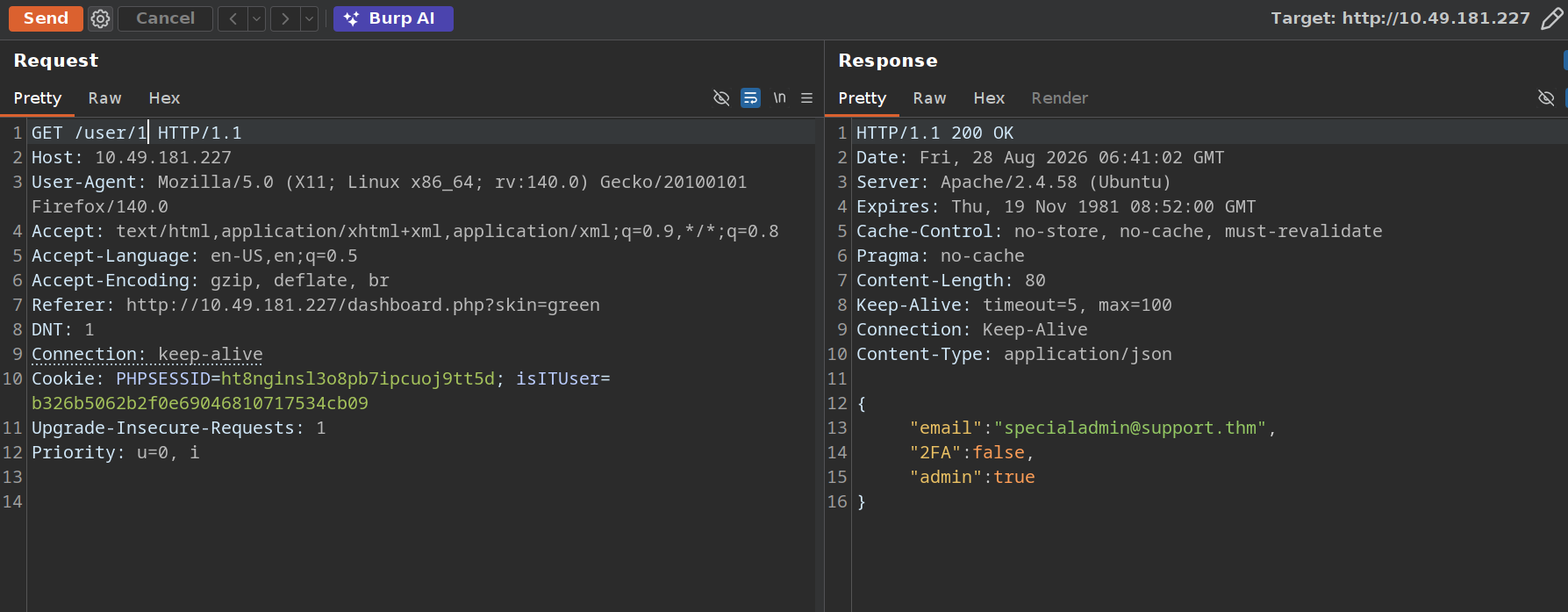Go forward to the next request in history

pos(285,18)
